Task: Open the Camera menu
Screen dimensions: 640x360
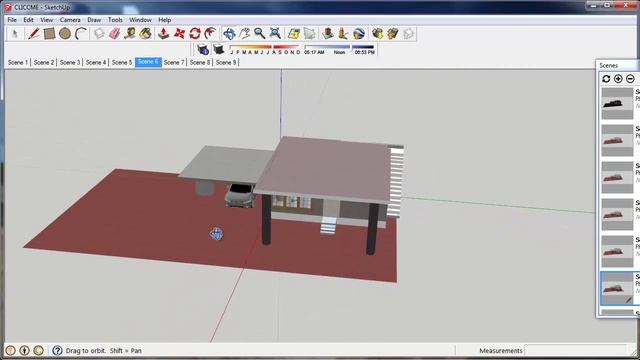Action: click(70, 20)
